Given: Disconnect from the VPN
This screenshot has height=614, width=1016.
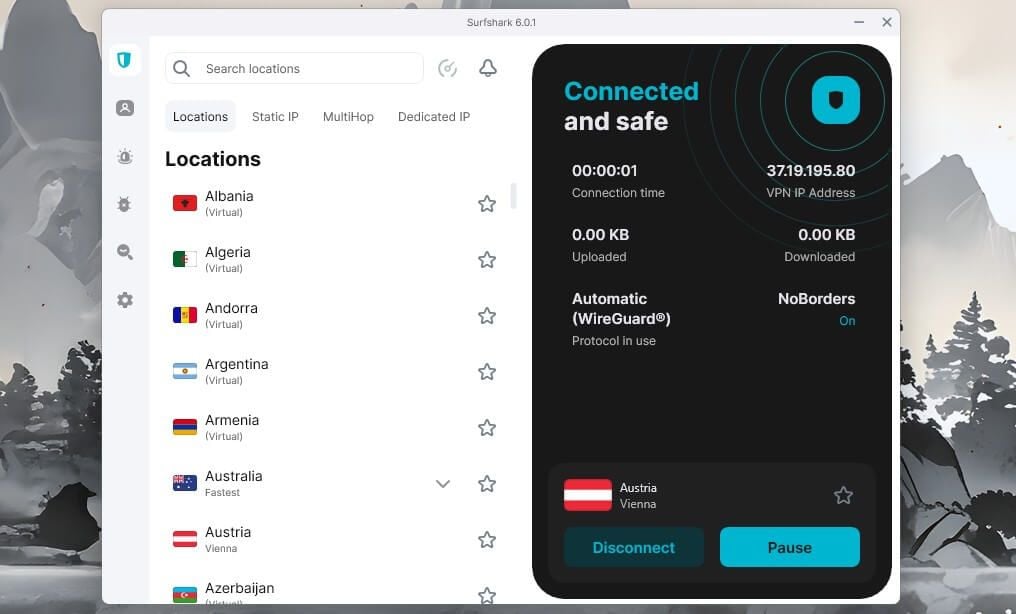Looking at the screenshot, I should 634,547.
